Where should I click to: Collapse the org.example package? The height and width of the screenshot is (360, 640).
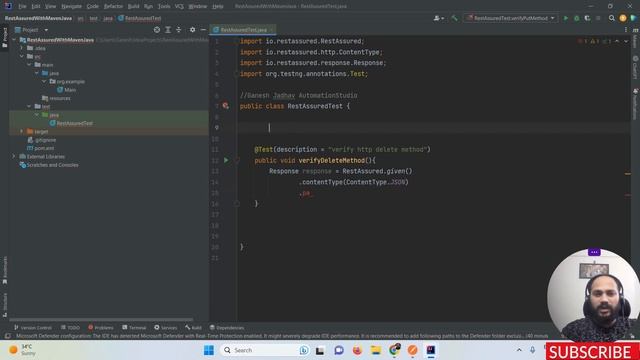click(x=44, y=82)
